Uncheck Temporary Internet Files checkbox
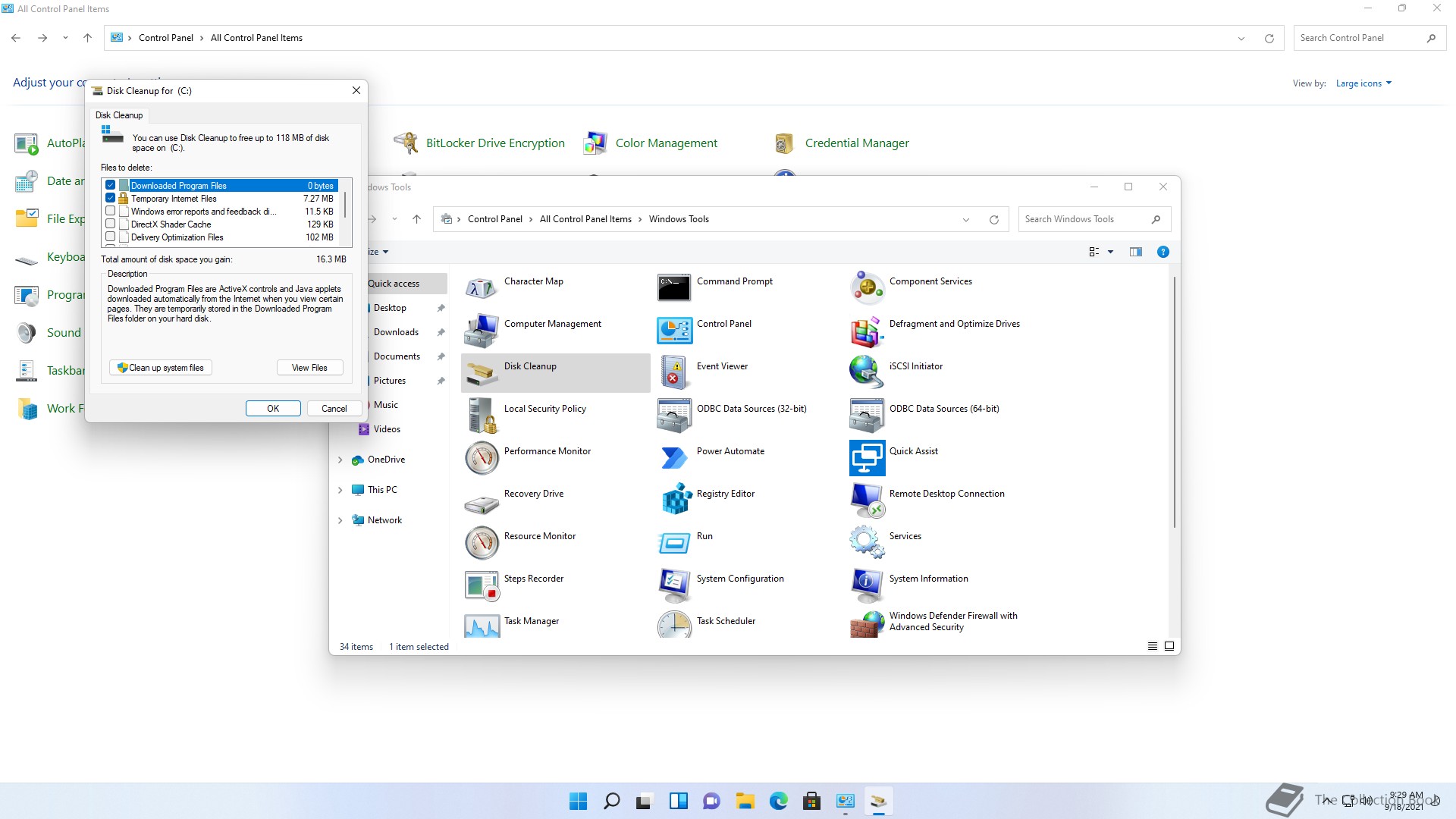1456x819 pixels. coord(111,199)
